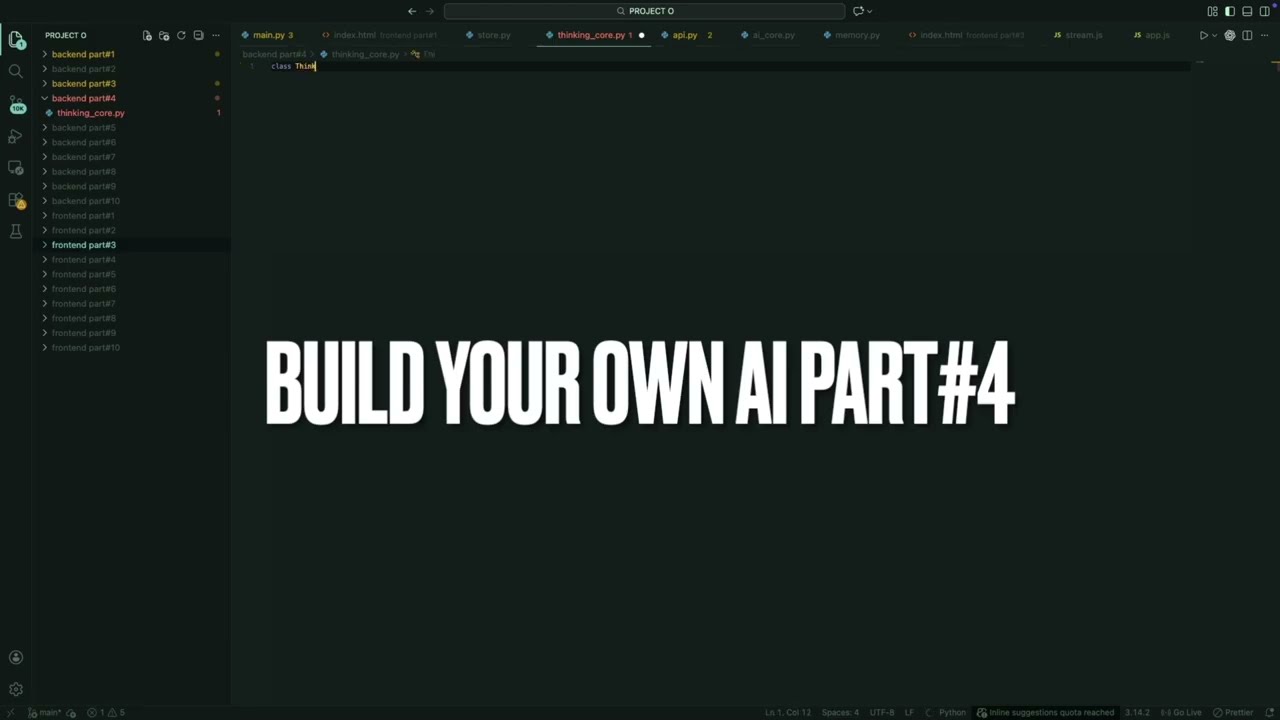Create a new file in explorer
This screenshot has width=1280, height=720.
[x=147, y=35]
